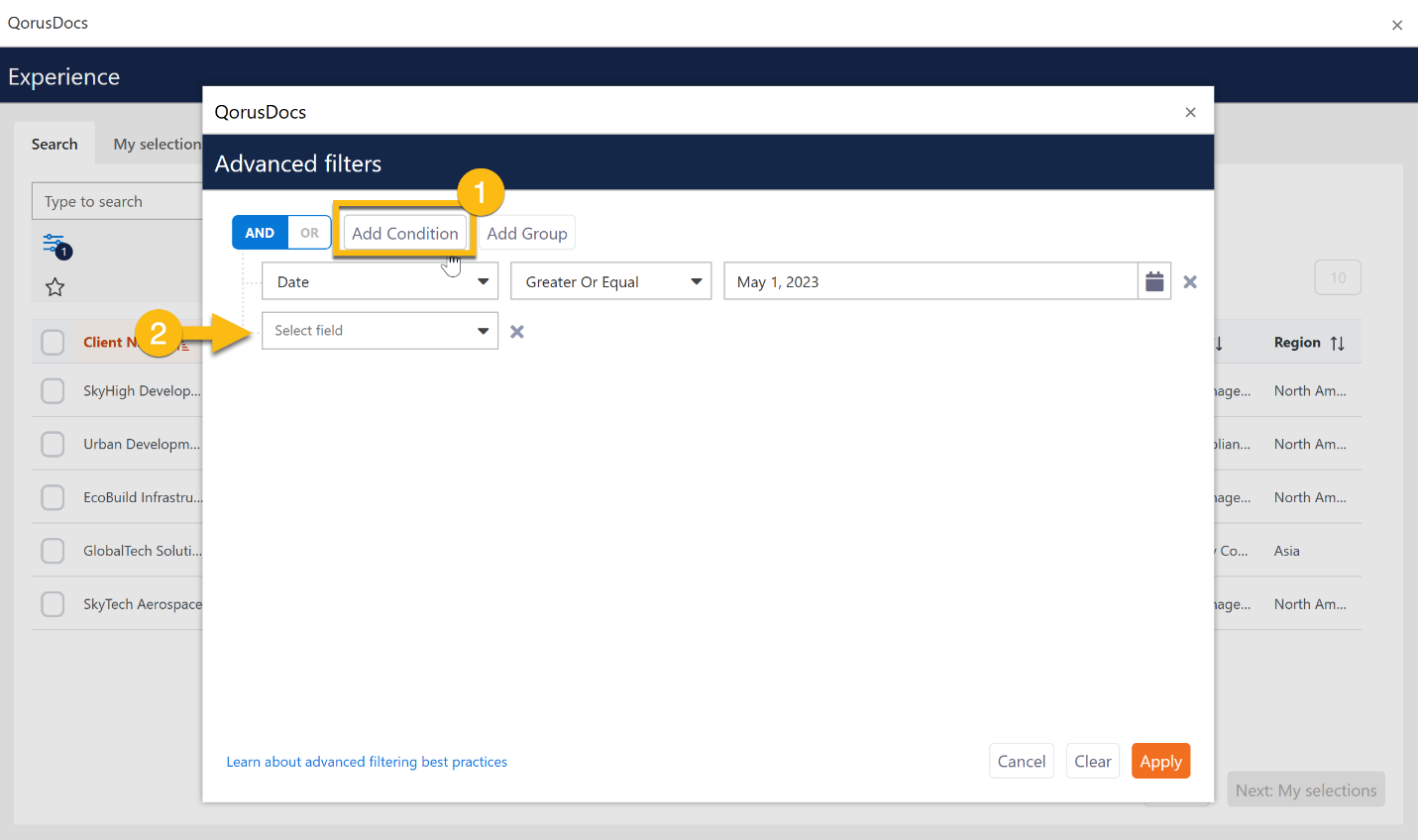The image size is (1418, 840).
Task: Close the Advanced filters dialog
Action: [1190, 112]
